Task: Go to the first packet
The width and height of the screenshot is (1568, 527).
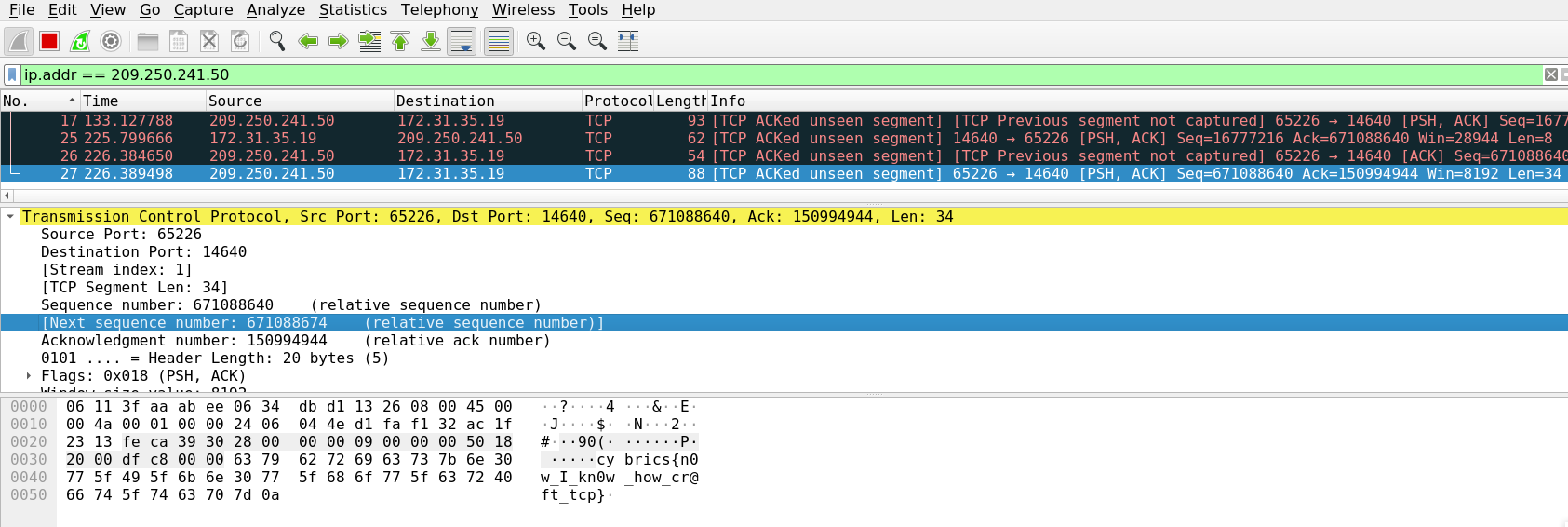Action: coord(400,41)
